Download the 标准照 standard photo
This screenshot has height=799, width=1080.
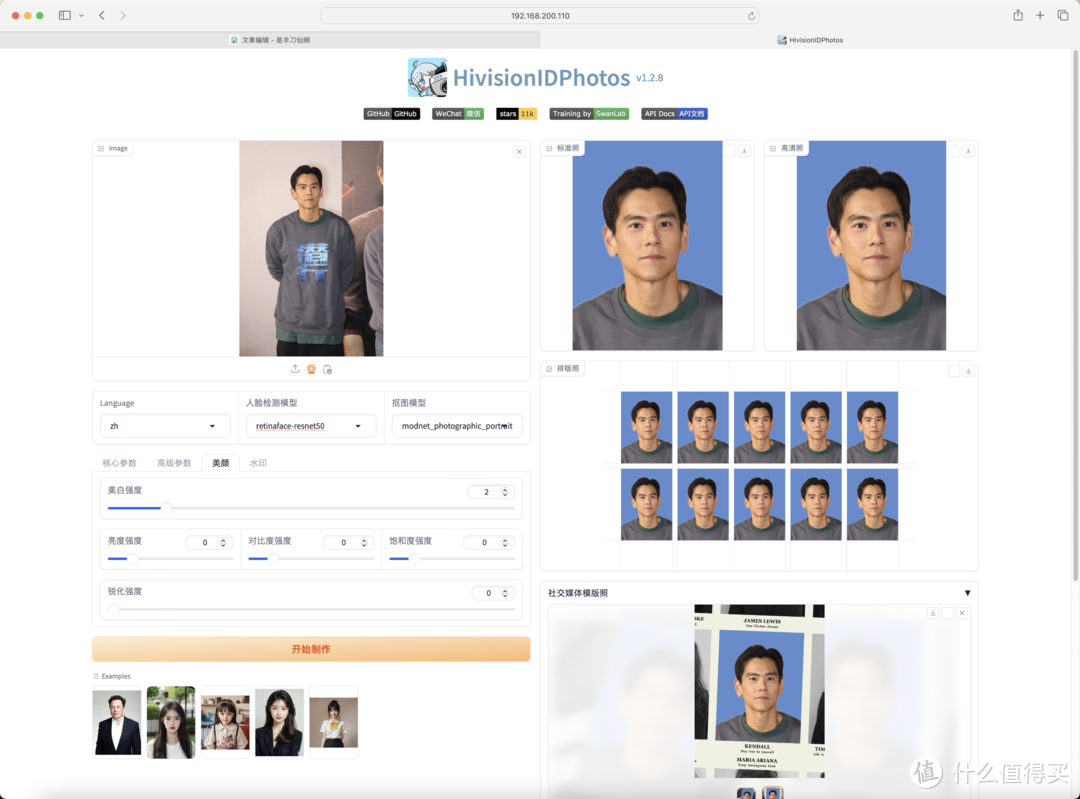click(744, 151)
